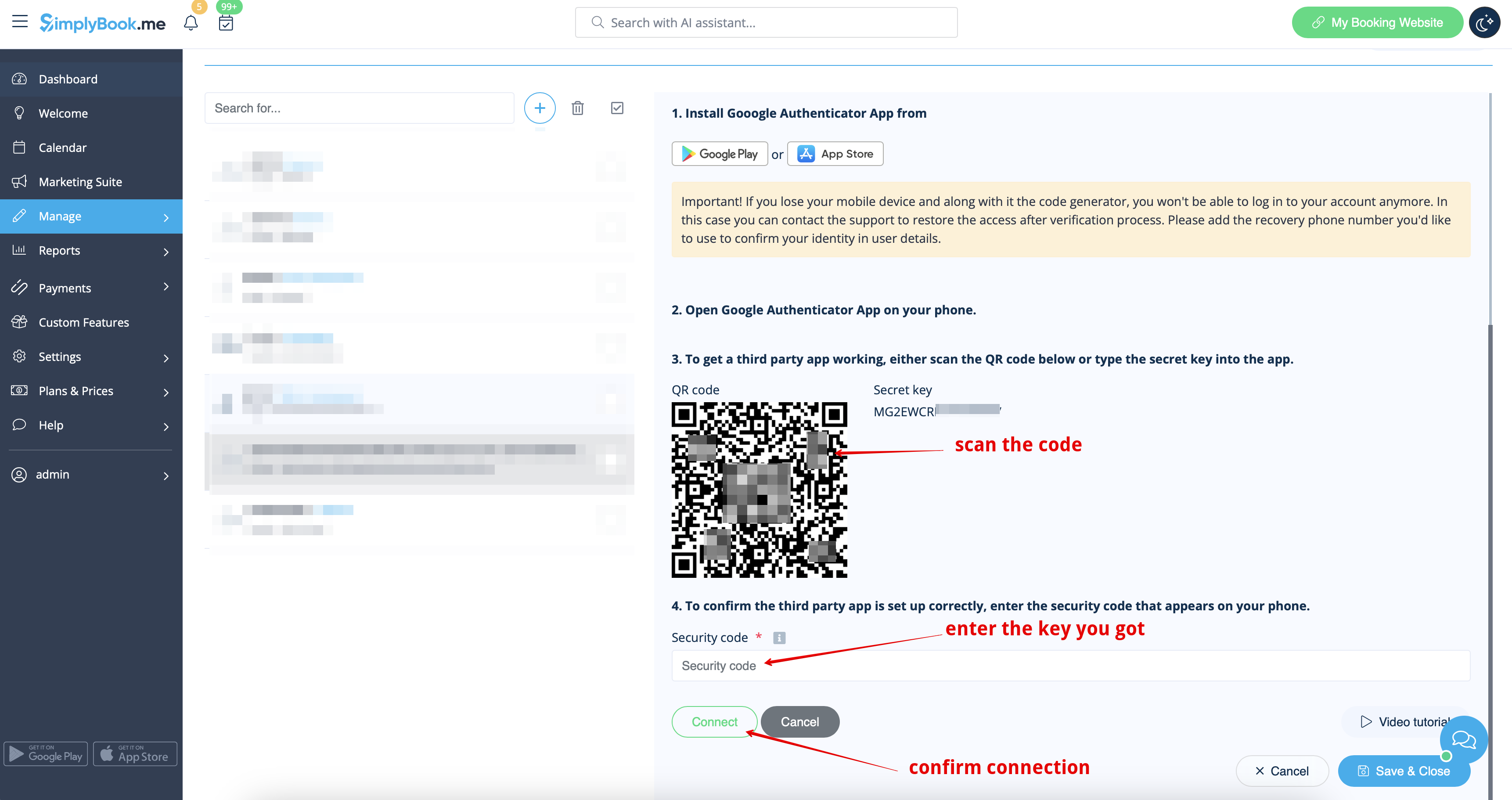Viewport: 1512px width, 800px height.
Task: Expand the Payments menu chevron
Action: [x=166, y=286]
